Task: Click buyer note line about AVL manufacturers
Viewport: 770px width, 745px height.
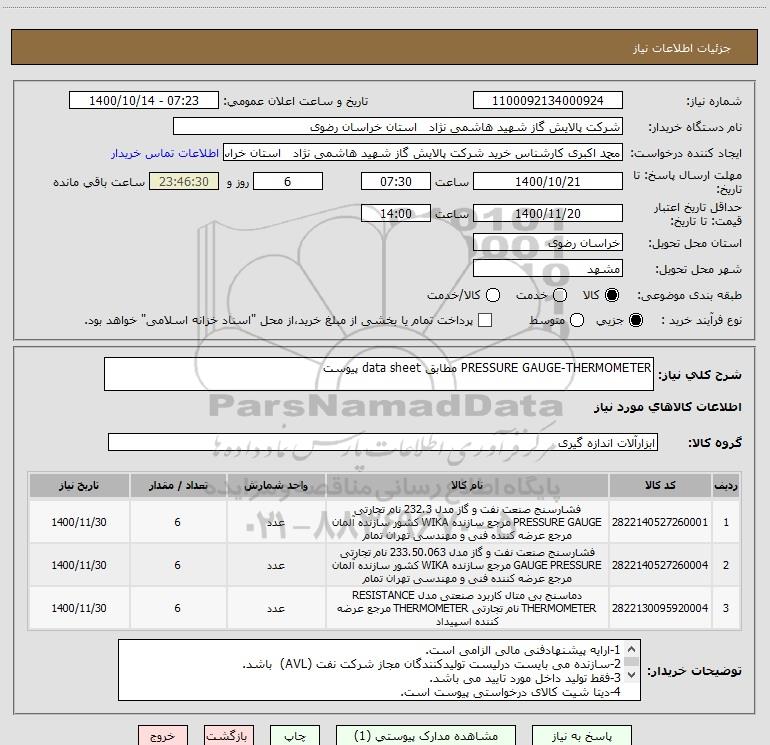Action: tap(432, 664)
